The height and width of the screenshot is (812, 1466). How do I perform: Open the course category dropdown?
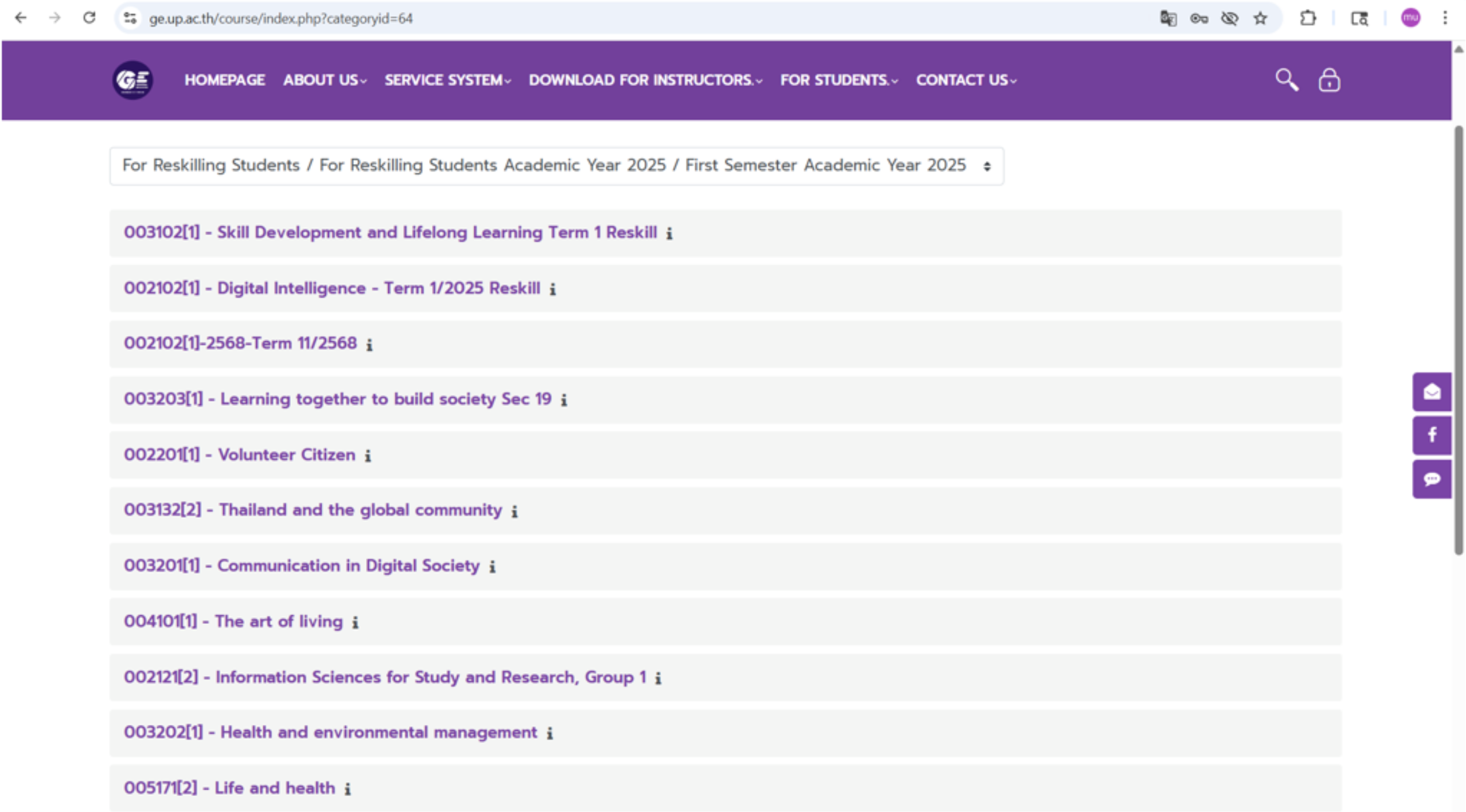(x=556, y=166)
